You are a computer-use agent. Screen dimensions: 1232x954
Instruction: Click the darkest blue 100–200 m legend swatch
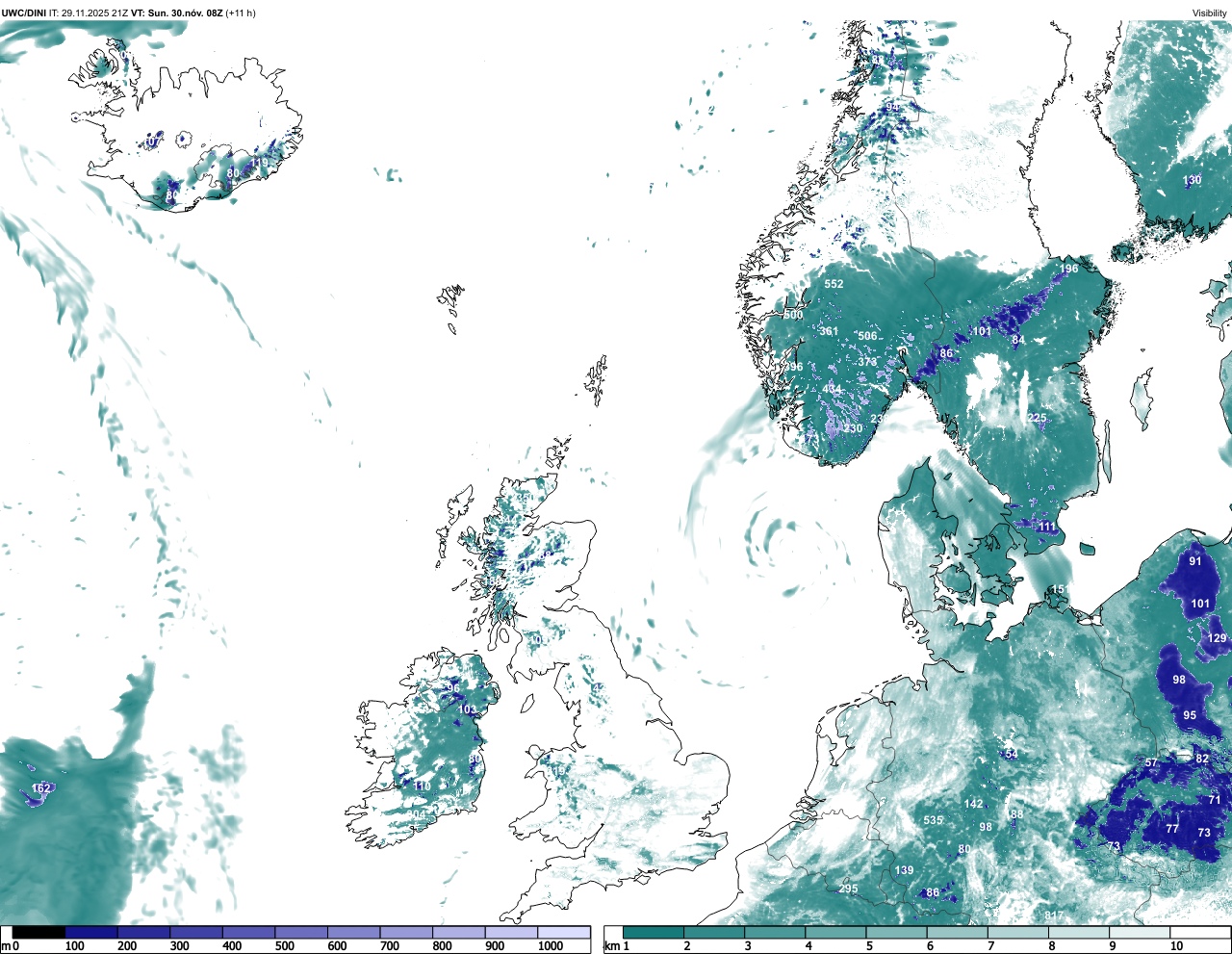[x=91, y=933]
